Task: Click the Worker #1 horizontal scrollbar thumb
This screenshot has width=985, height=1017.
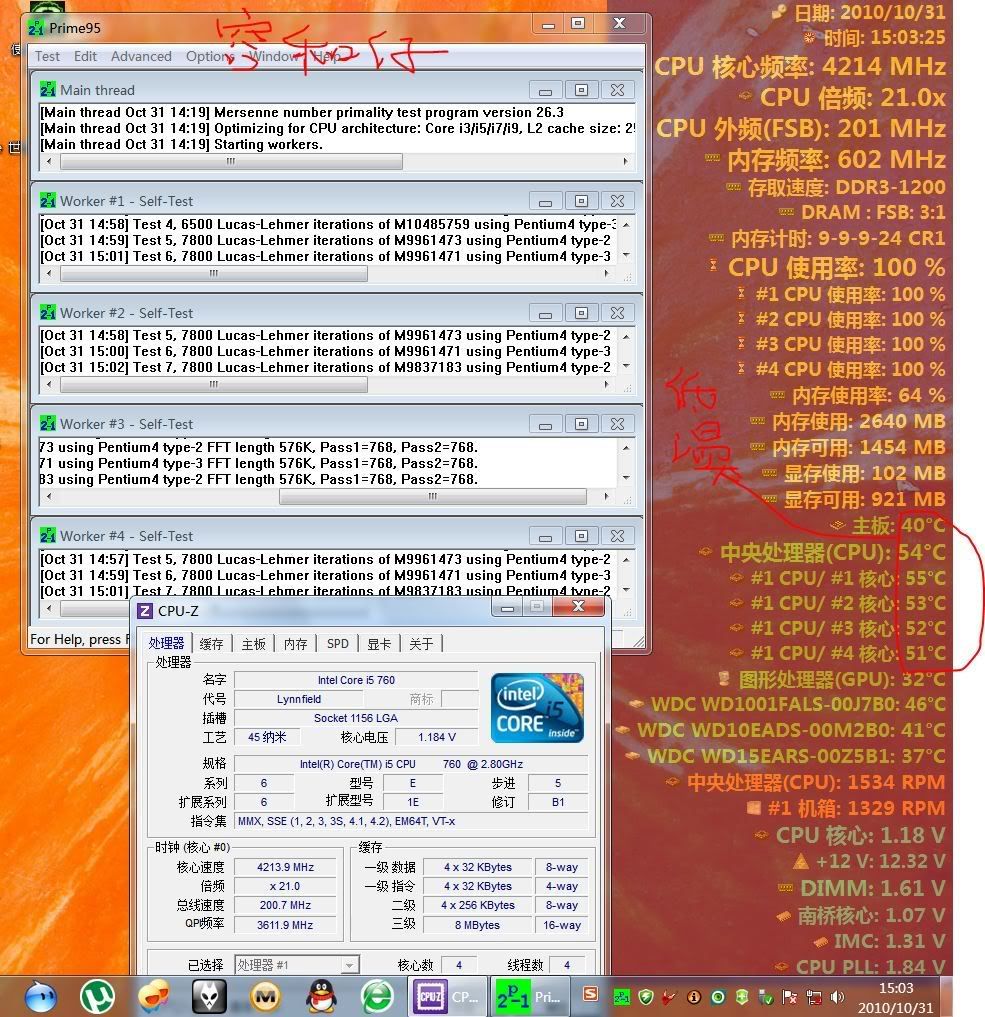Action: (212, 273)
